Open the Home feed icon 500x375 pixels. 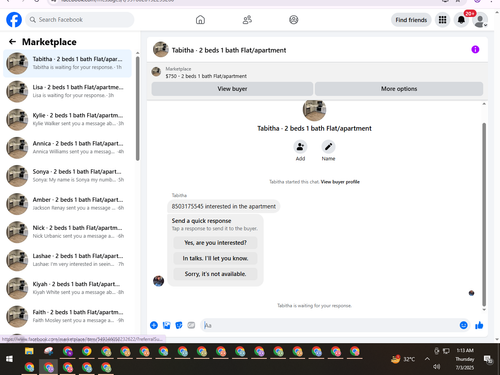200,20
